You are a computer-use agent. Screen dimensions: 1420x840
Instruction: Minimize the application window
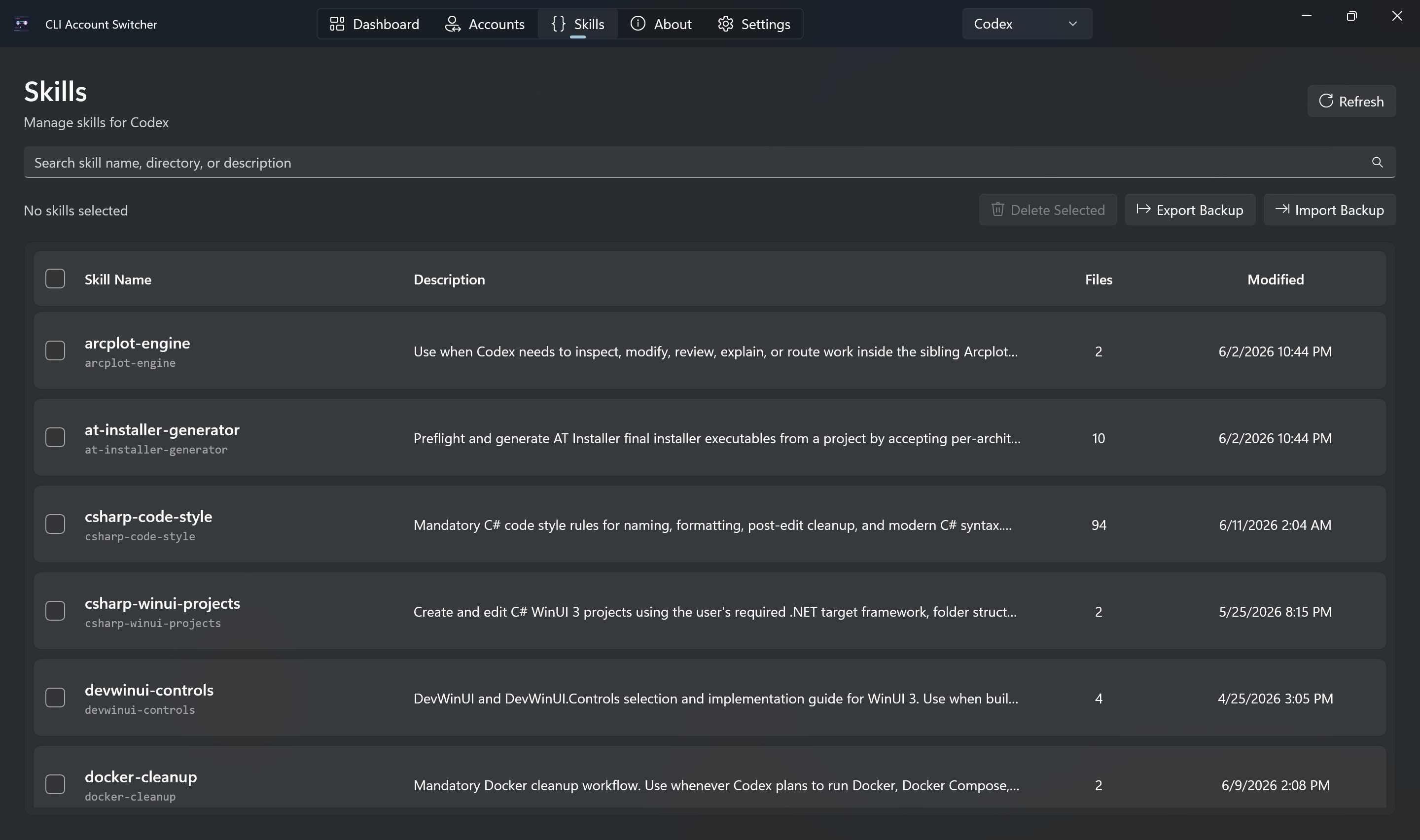(x=1306, y=16)
